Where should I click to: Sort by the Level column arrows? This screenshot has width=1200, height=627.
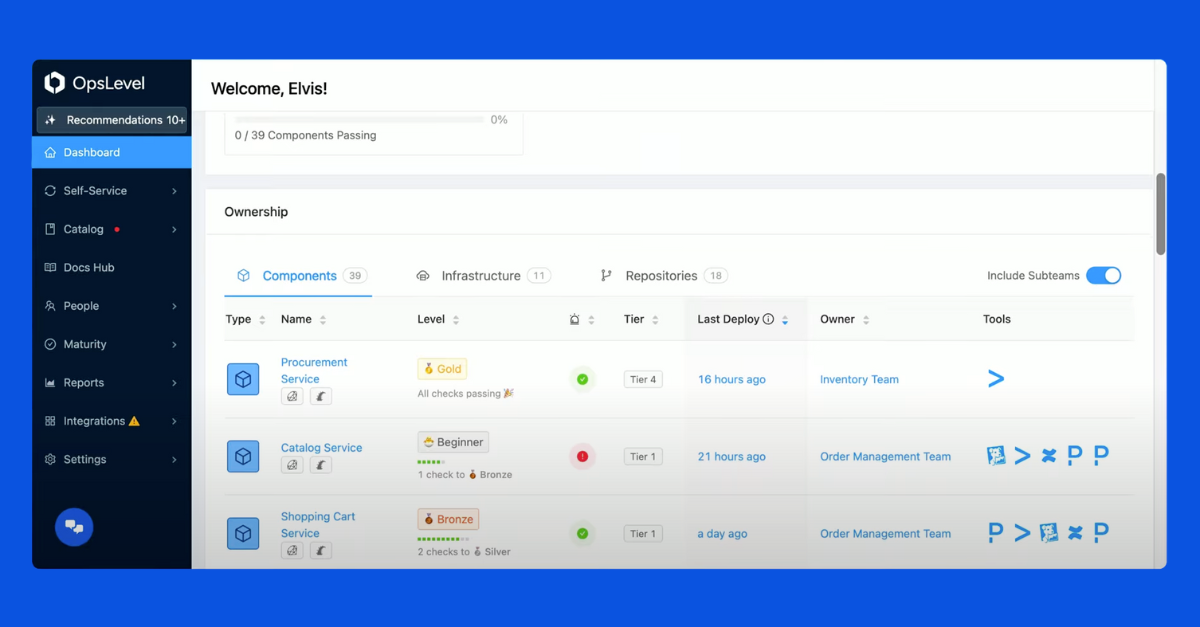[x=456, y=320]
